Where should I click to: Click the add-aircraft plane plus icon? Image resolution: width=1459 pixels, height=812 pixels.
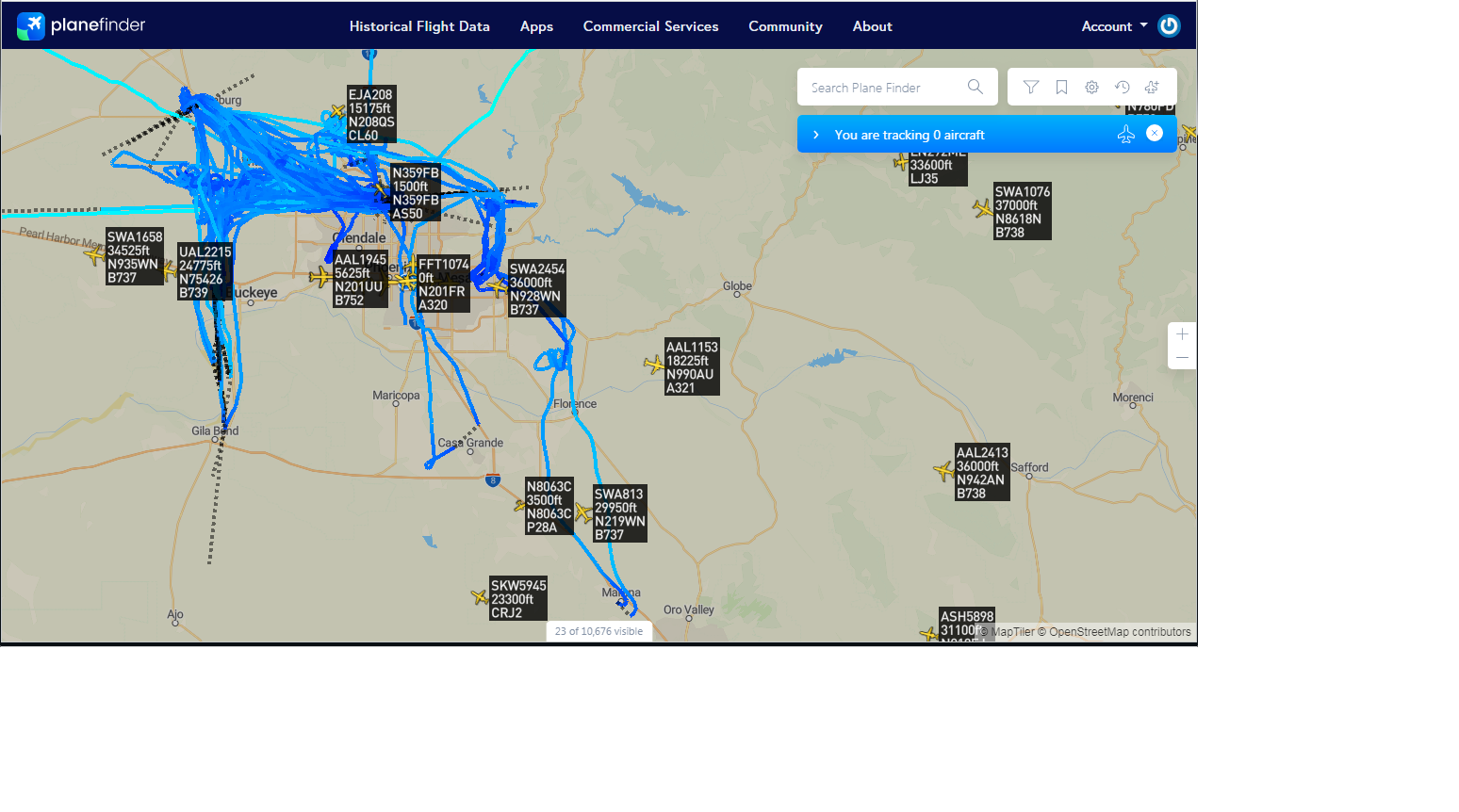(x=1152, y=87)
